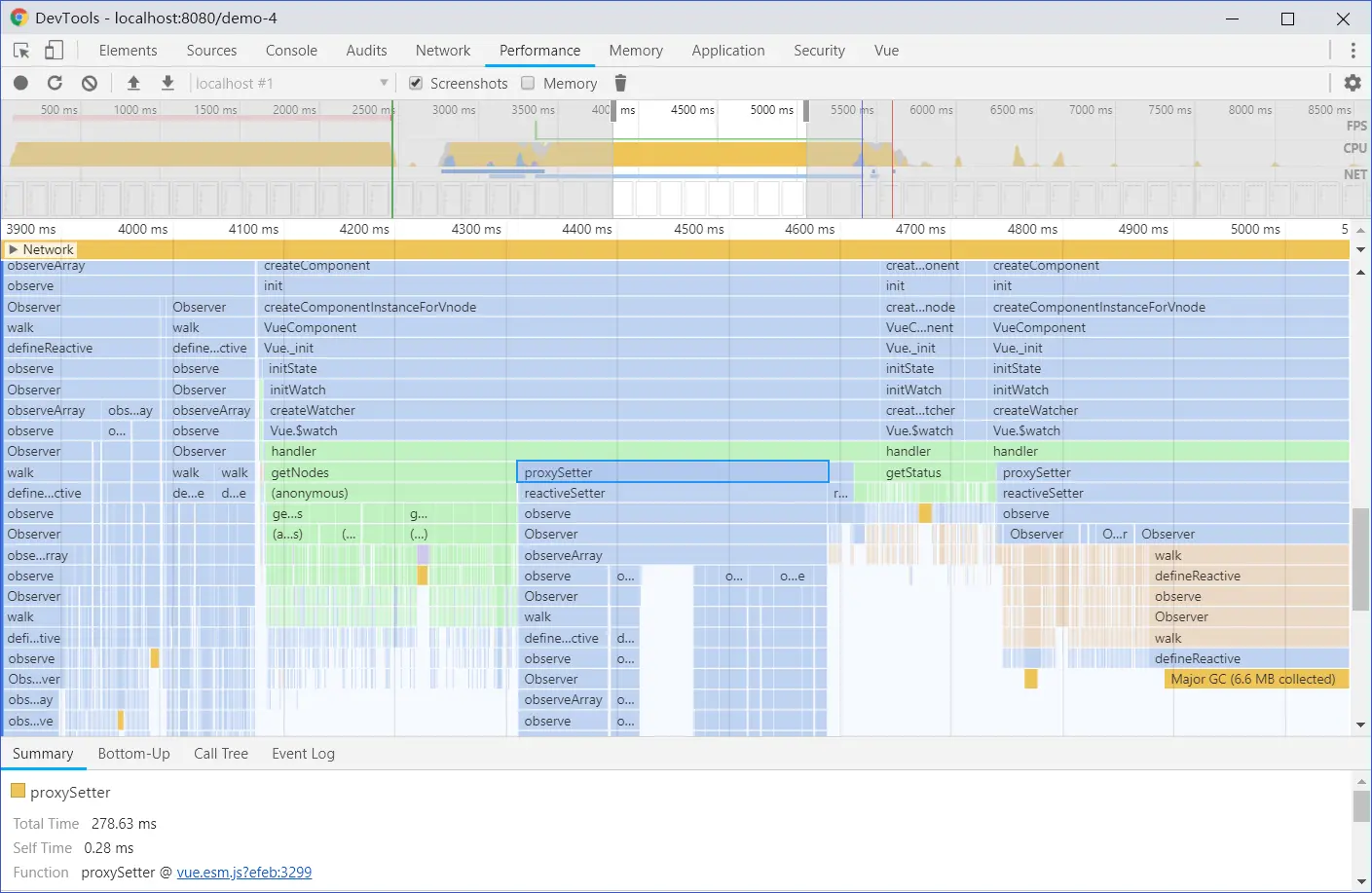Click the Chrome logo in the title bar
Viewport: 1372px width, 893px height.
coord(19,18)
